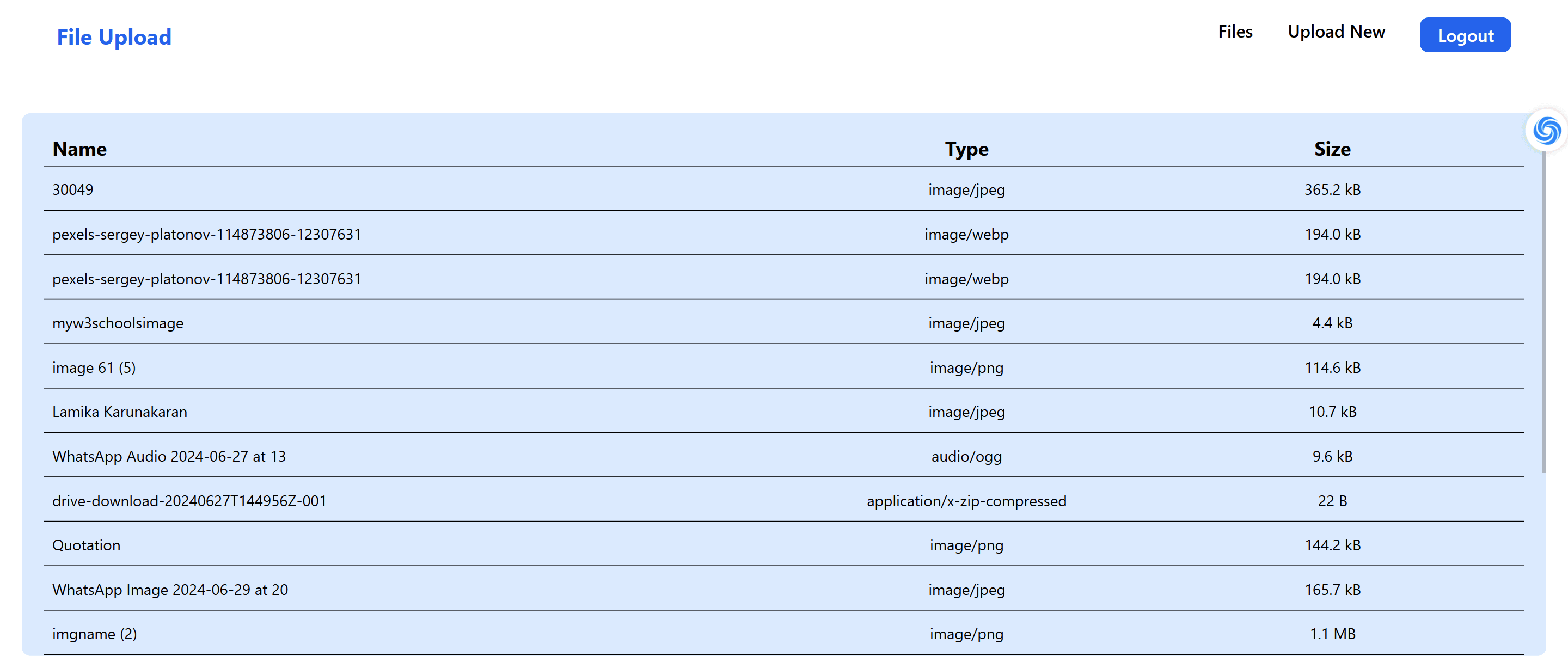This screenshot has width=1568, height=662.
Task: Click the application/x-zip-compressed type cell
Action: pyautogui.click(x=966, y=501)
